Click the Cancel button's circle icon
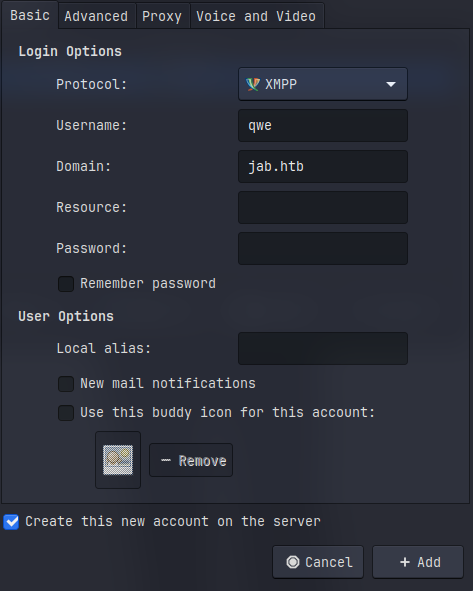The image size is (473, 591). pos(293,562)
